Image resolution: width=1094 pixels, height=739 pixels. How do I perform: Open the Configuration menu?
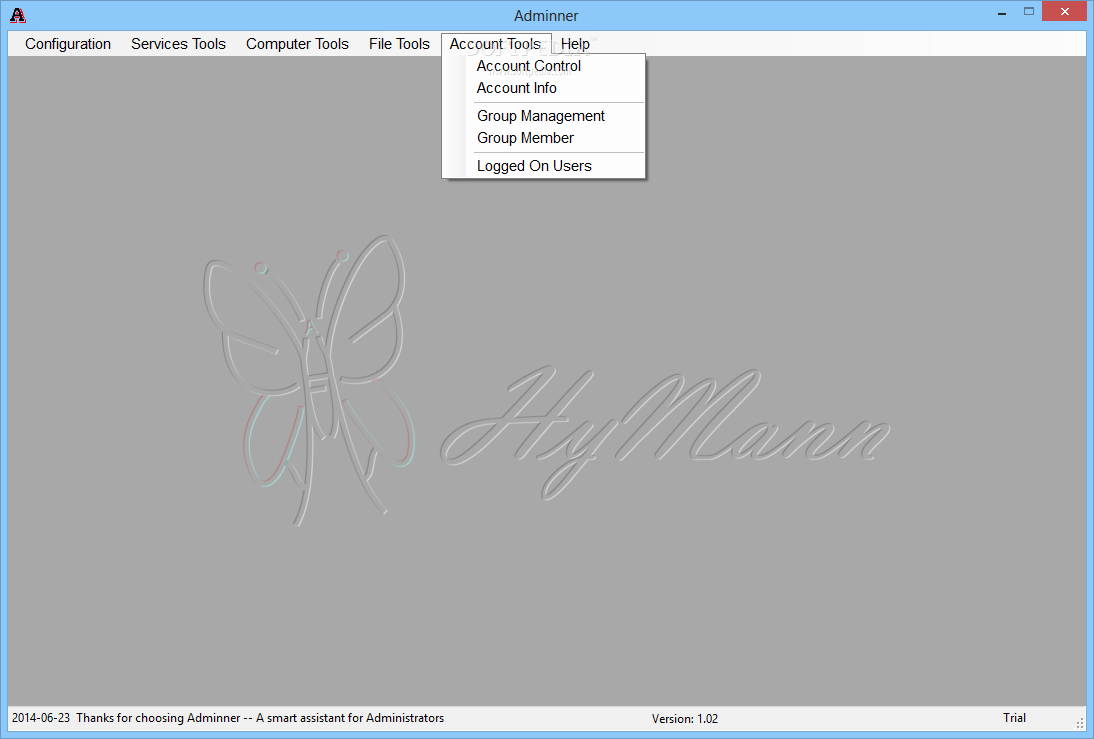[68, 44]
